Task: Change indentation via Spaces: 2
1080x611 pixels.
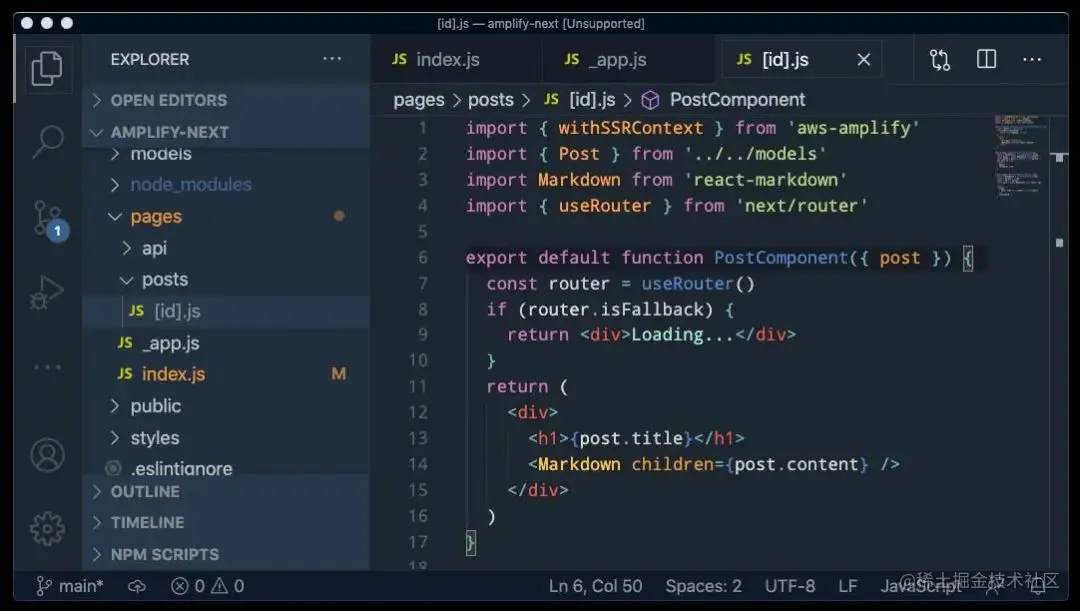Action: pyautogui.click(x=703, y=586)
